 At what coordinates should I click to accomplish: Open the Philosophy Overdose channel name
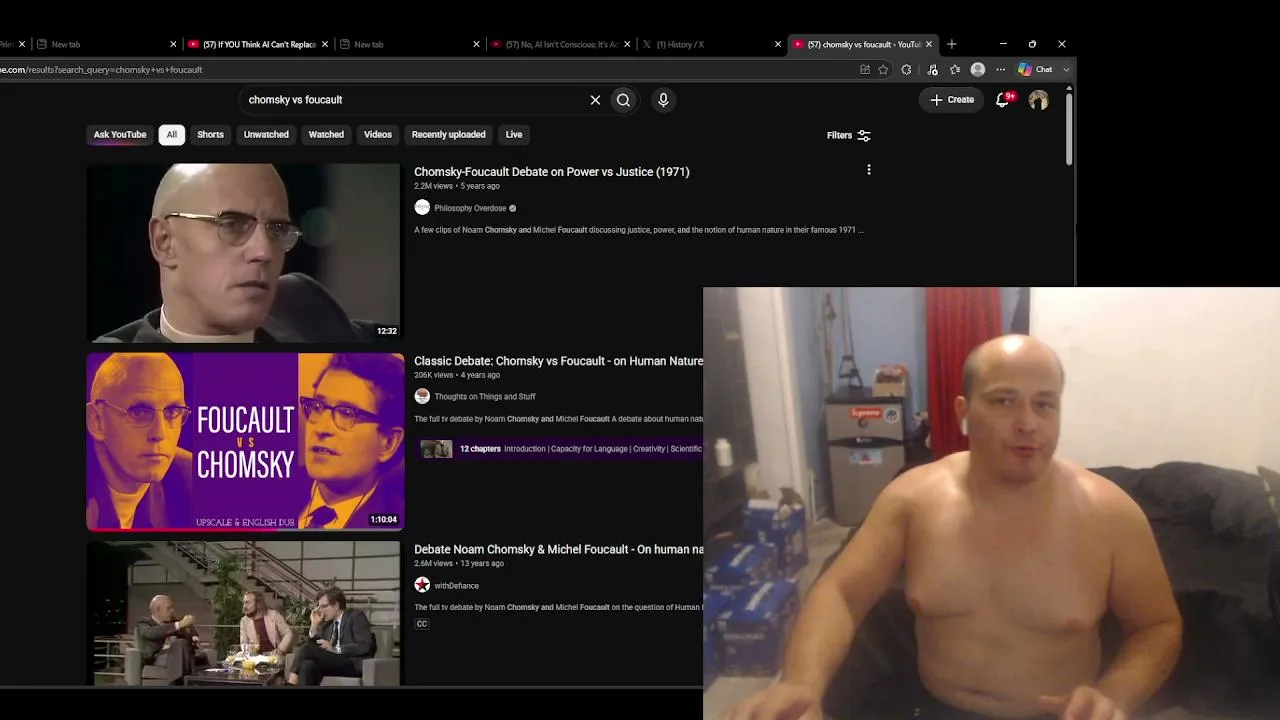coord(470,208)
